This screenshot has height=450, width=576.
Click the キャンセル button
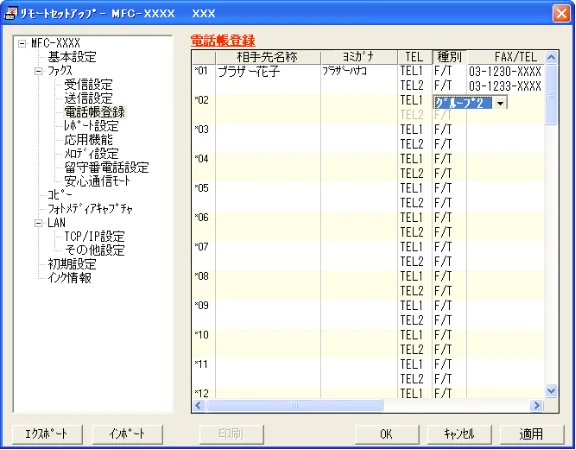pos(459,434)
